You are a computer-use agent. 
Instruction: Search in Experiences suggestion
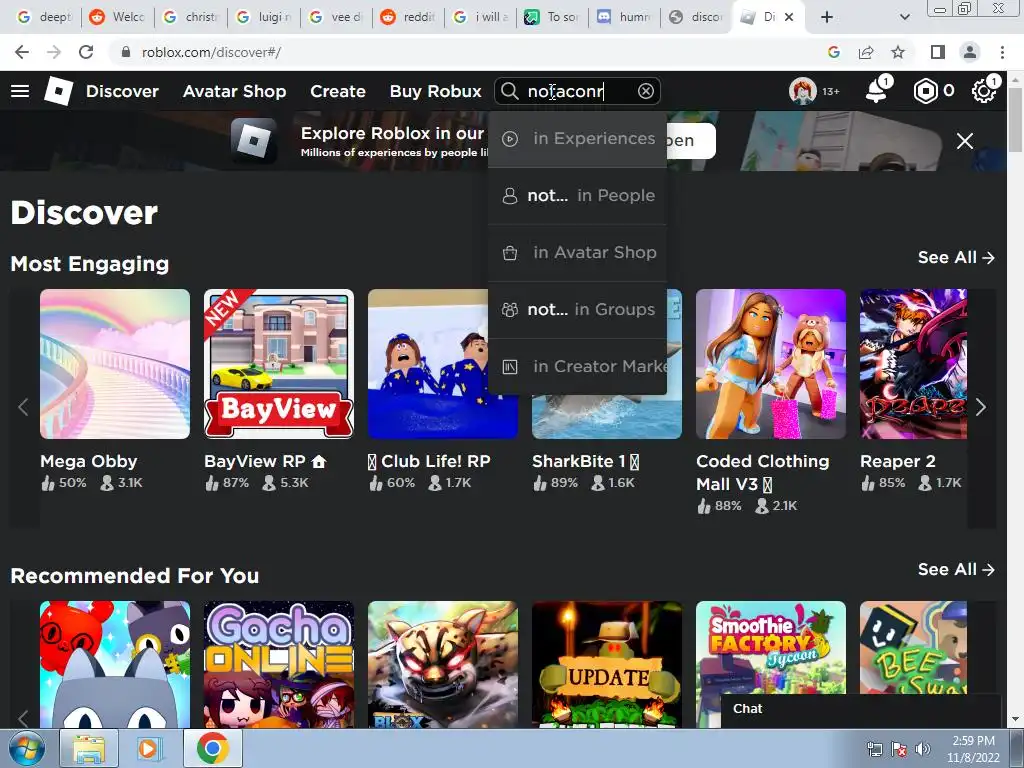[577, 139]
